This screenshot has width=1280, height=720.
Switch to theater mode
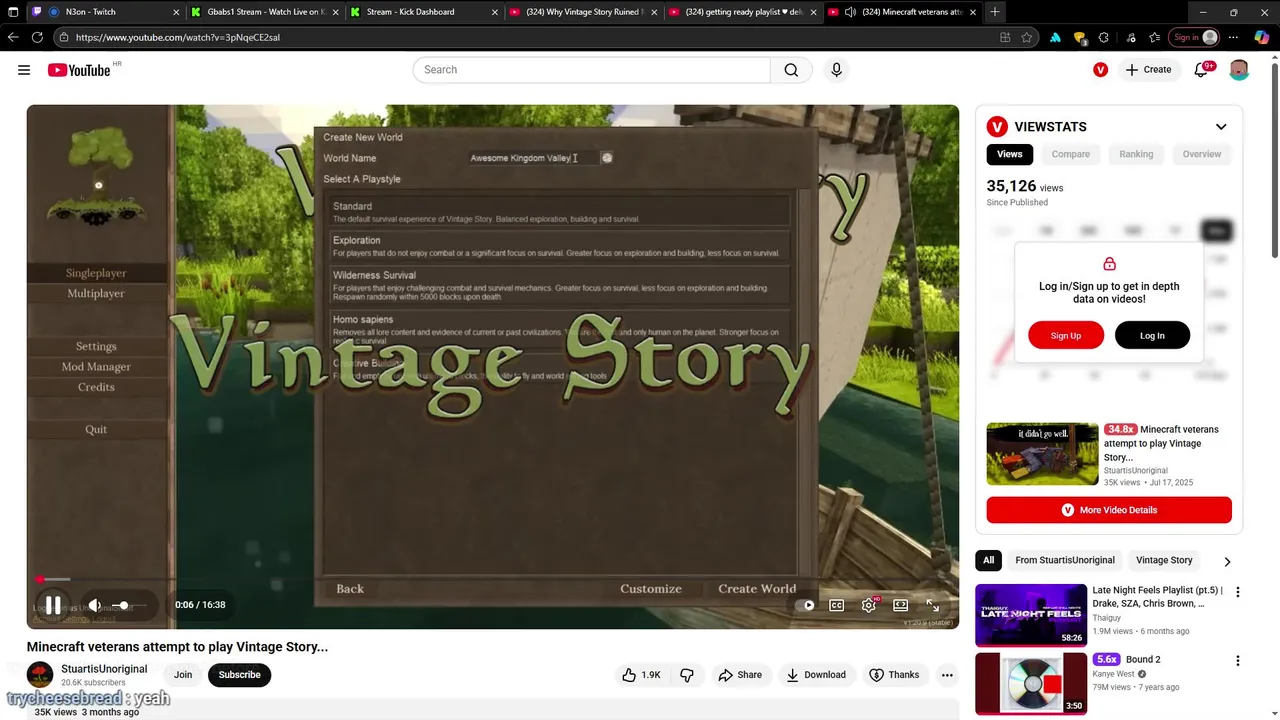point(901,605)
